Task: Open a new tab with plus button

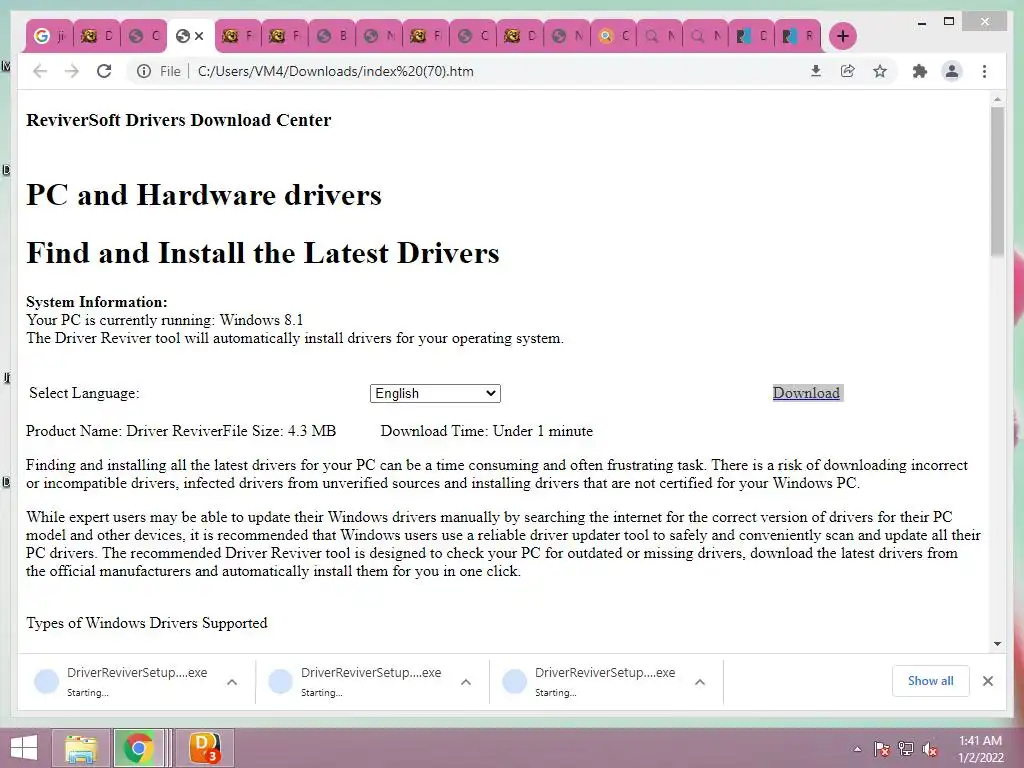Action: (x=842, y=36)
